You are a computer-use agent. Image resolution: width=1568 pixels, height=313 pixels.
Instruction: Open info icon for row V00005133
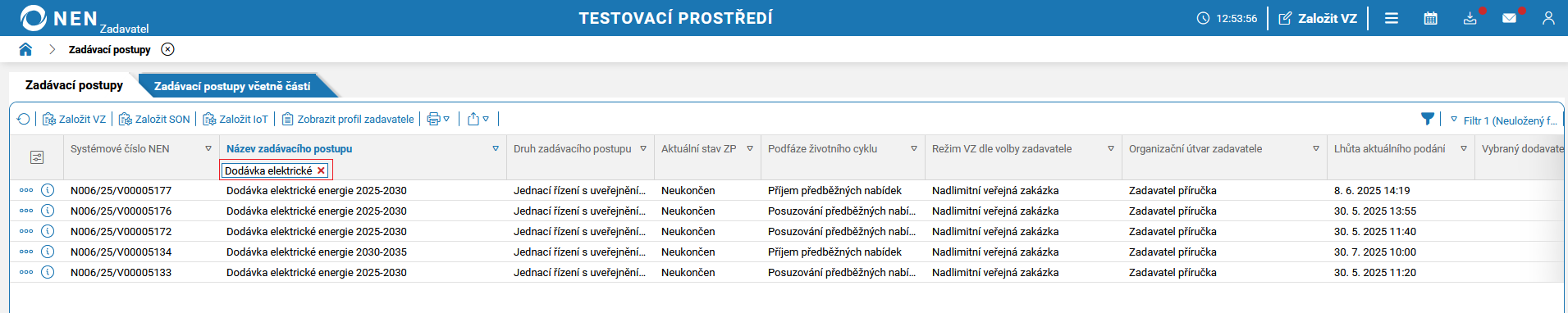coord(48,272)
